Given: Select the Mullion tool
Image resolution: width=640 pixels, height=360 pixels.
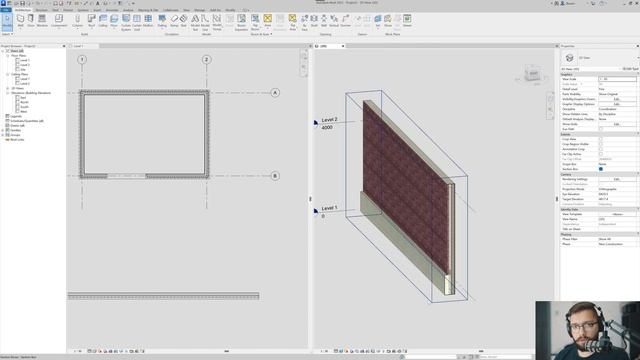Looking at the screenshot, I should (x=148, y=21).
